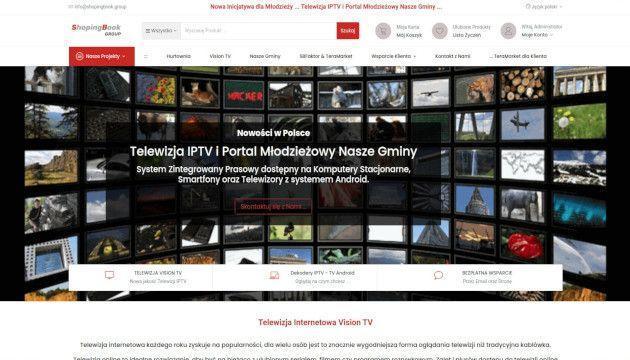The width and height of the screenshot is (630, 360).
Task: Open the Hurtownia menu item
Action: (x=178, y=56)
